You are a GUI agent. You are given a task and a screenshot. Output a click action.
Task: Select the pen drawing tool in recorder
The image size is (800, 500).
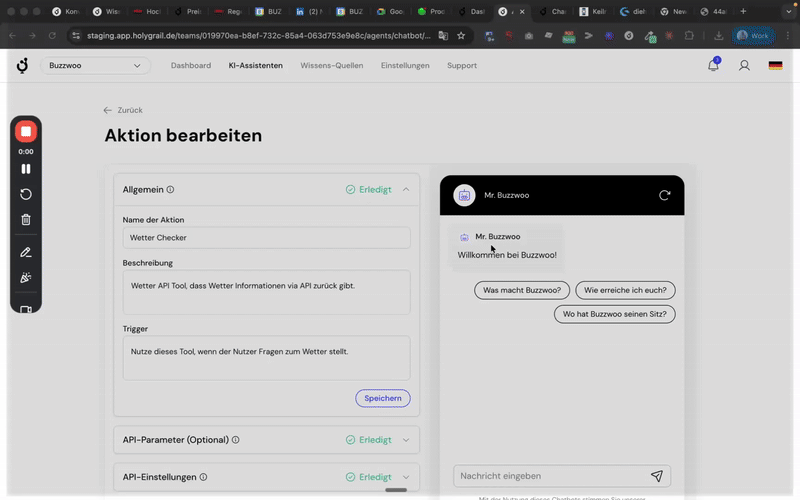(x=26, y=252)
